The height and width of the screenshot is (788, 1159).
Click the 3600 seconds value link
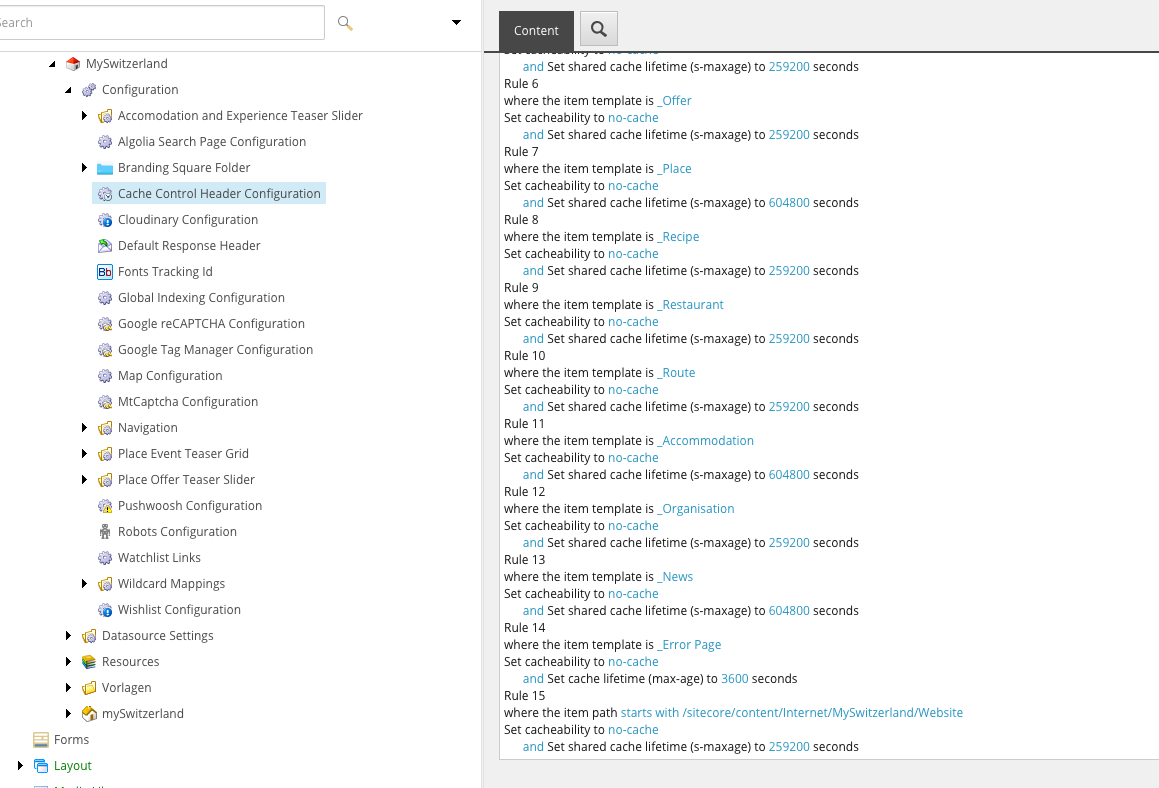point(734,679)
